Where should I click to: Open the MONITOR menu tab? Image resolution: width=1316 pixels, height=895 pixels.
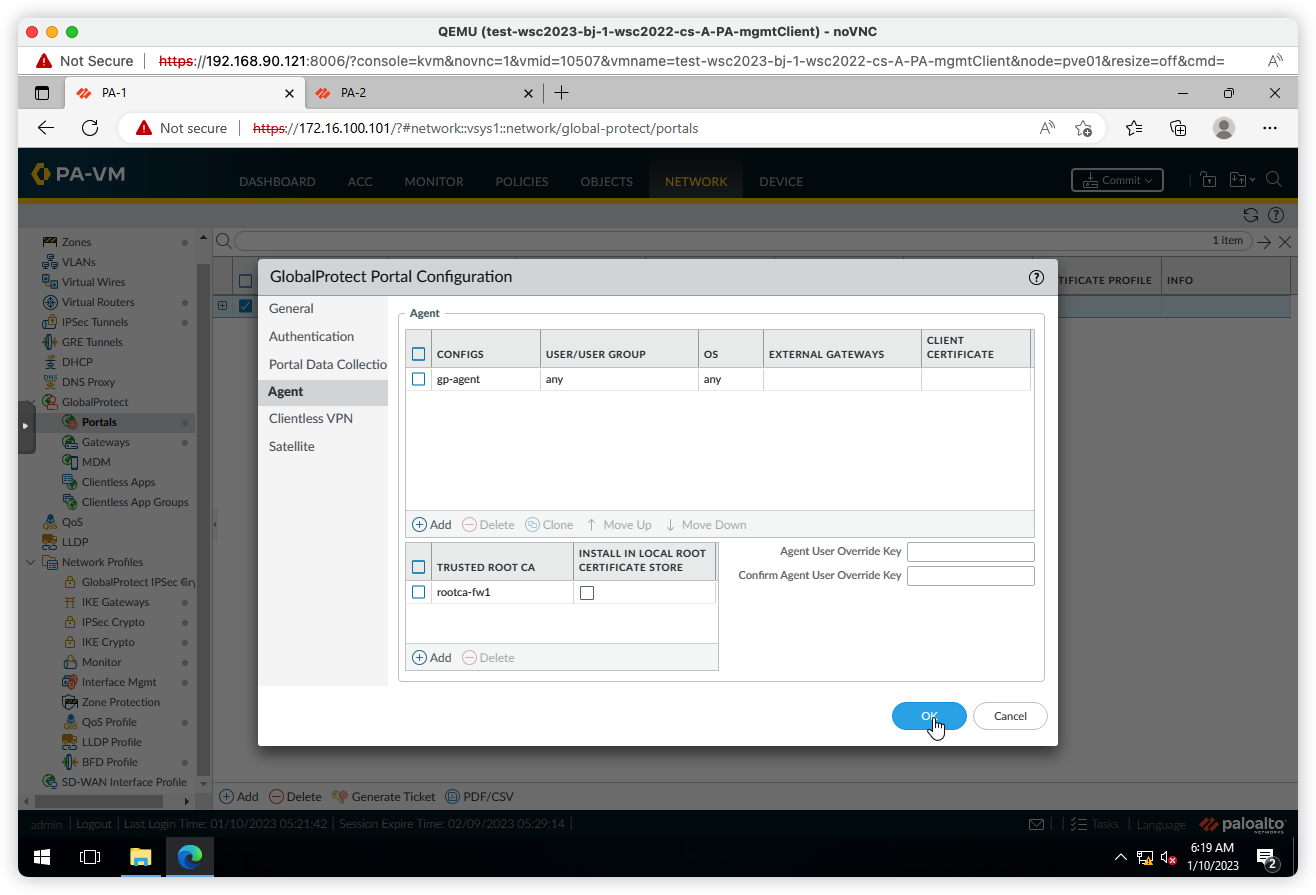(434, 182)
